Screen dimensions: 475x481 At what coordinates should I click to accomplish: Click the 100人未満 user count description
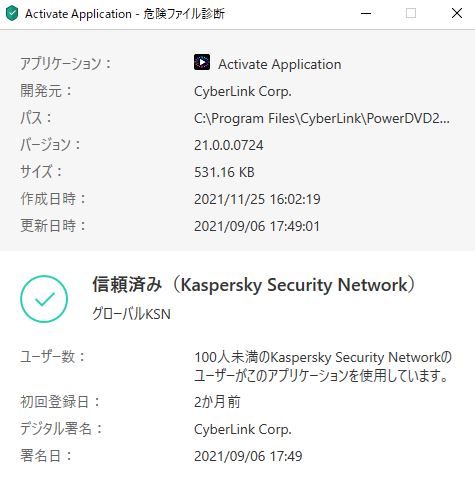[323, 366]
